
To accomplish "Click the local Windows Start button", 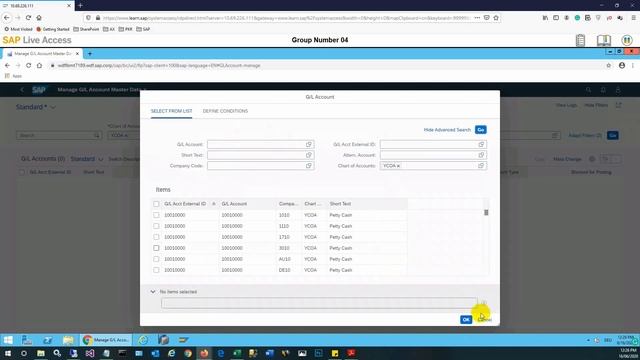I will pos(8,353).
